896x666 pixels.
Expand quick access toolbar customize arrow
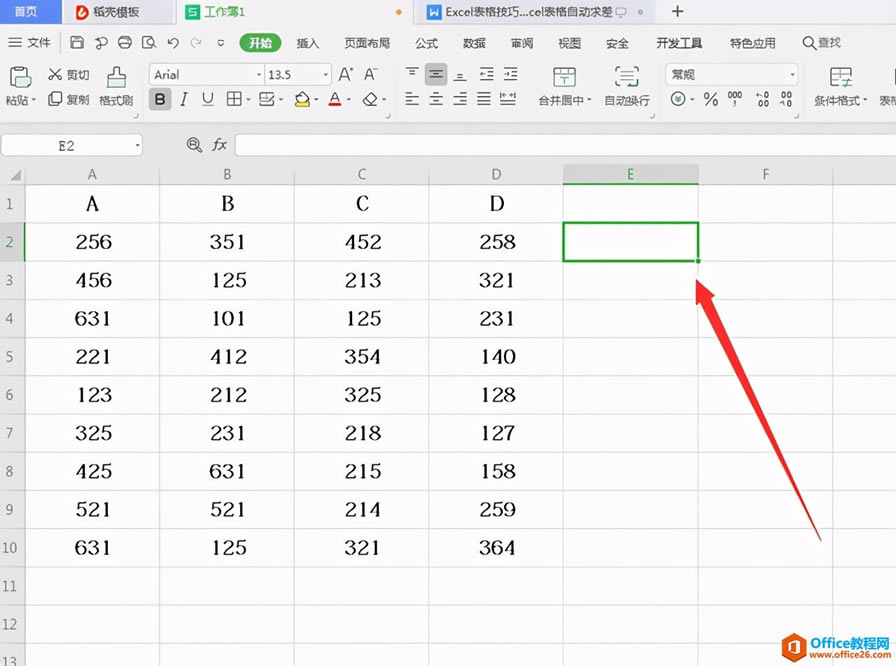221,43
